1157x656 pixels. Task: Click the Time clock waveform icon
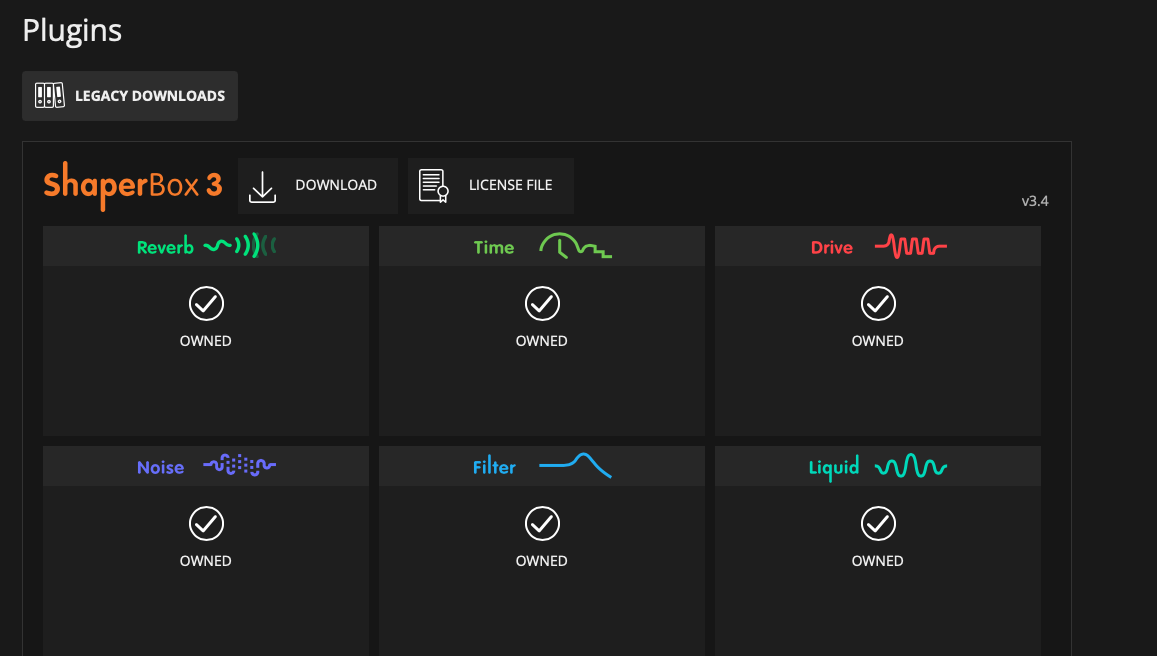pos(576,246)
